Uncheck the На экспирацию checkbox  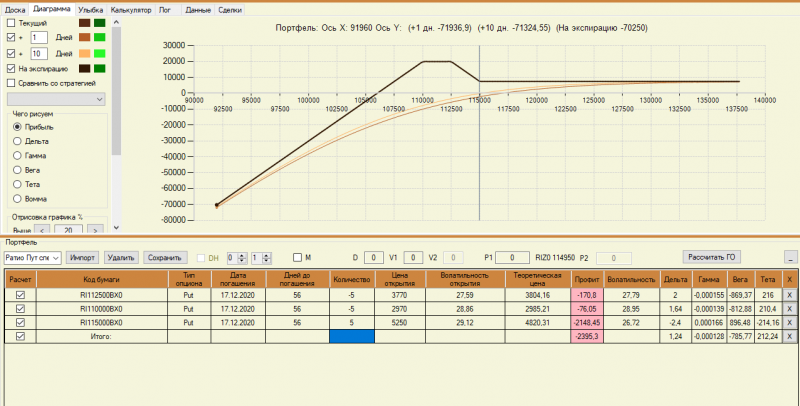click(x=11, y=68)
